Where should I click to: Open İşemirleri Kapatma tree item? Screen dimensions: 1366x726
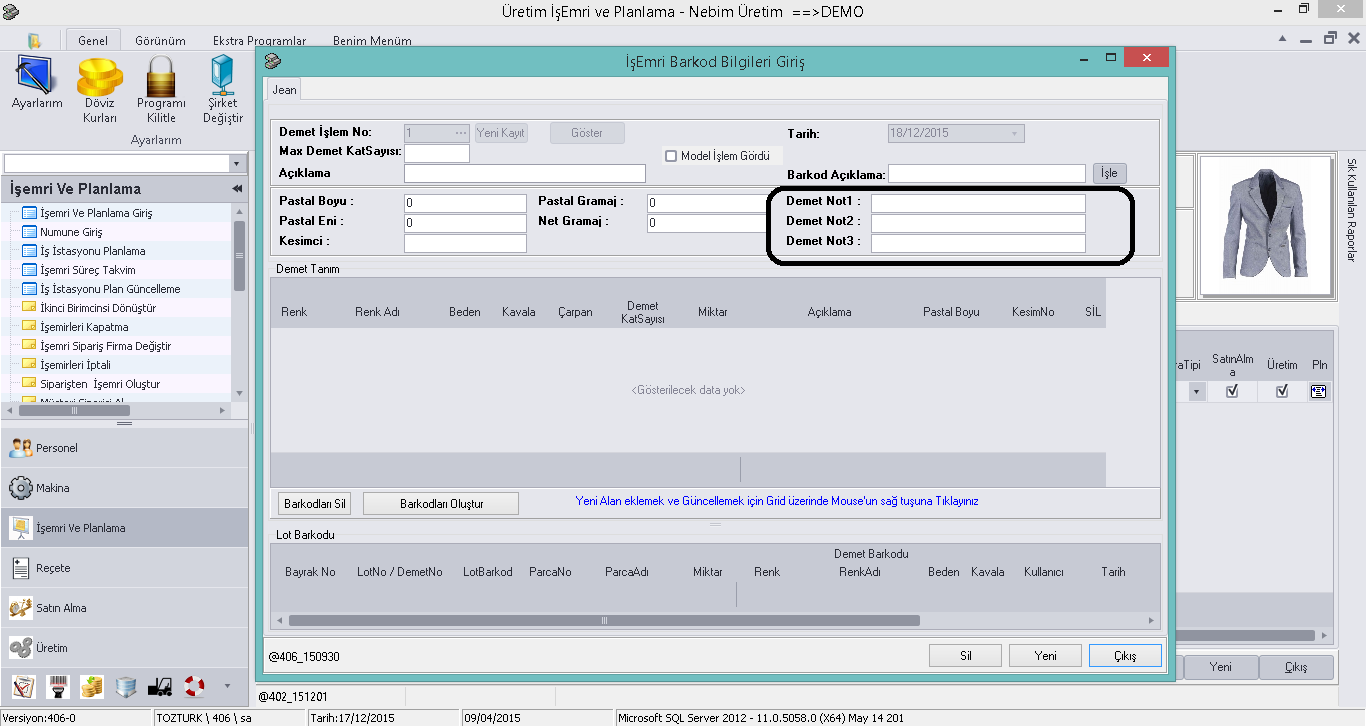click(x=84, y=327)
